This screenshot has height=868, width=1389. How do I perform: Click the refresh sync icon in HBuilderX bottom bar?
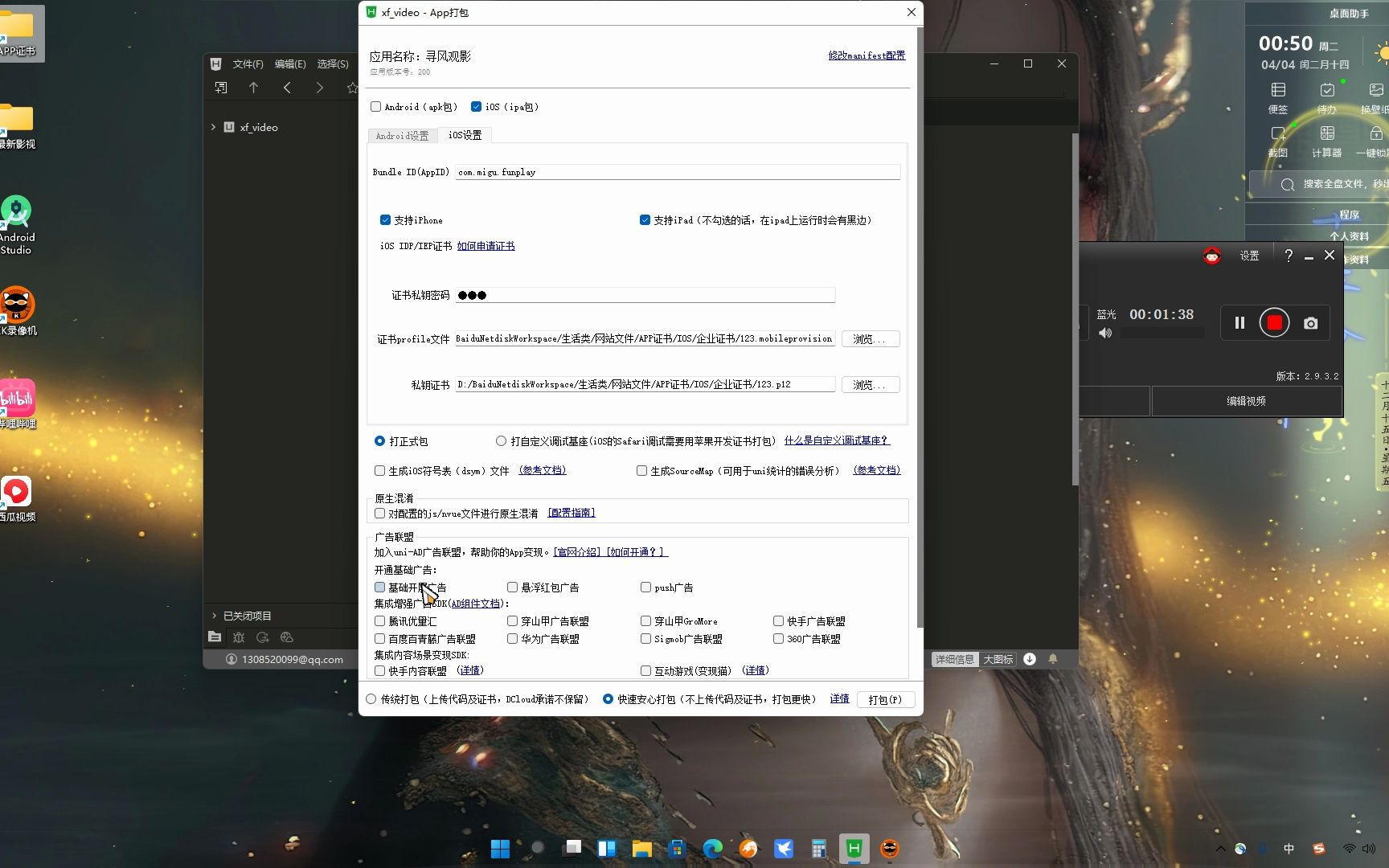pyautogui.click(x=263, y=637)
